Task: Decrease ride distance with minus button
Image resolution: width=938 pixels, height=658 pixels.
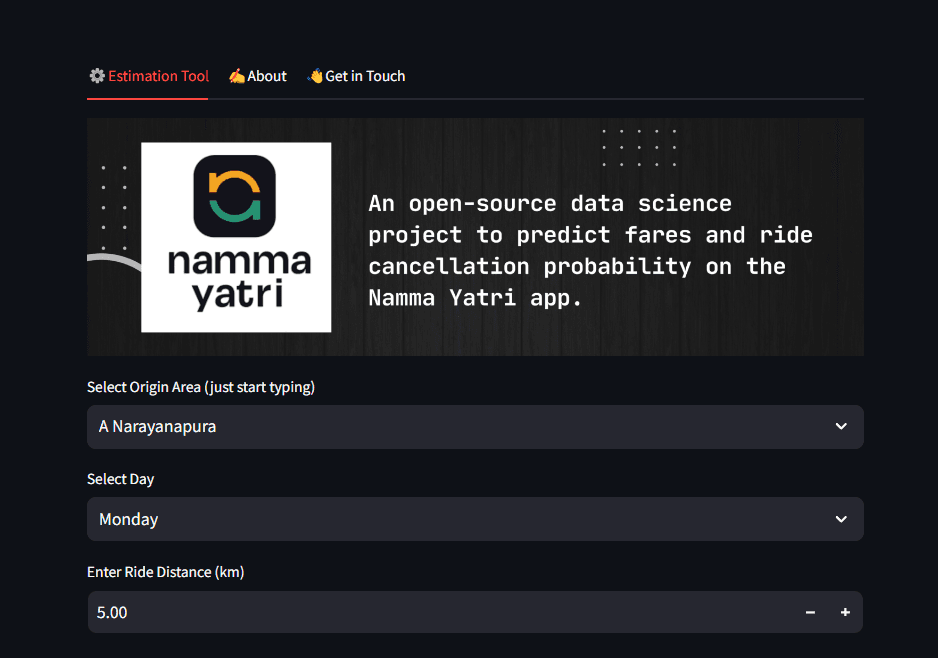Action: pyautogui.click(x=810, y=613)
